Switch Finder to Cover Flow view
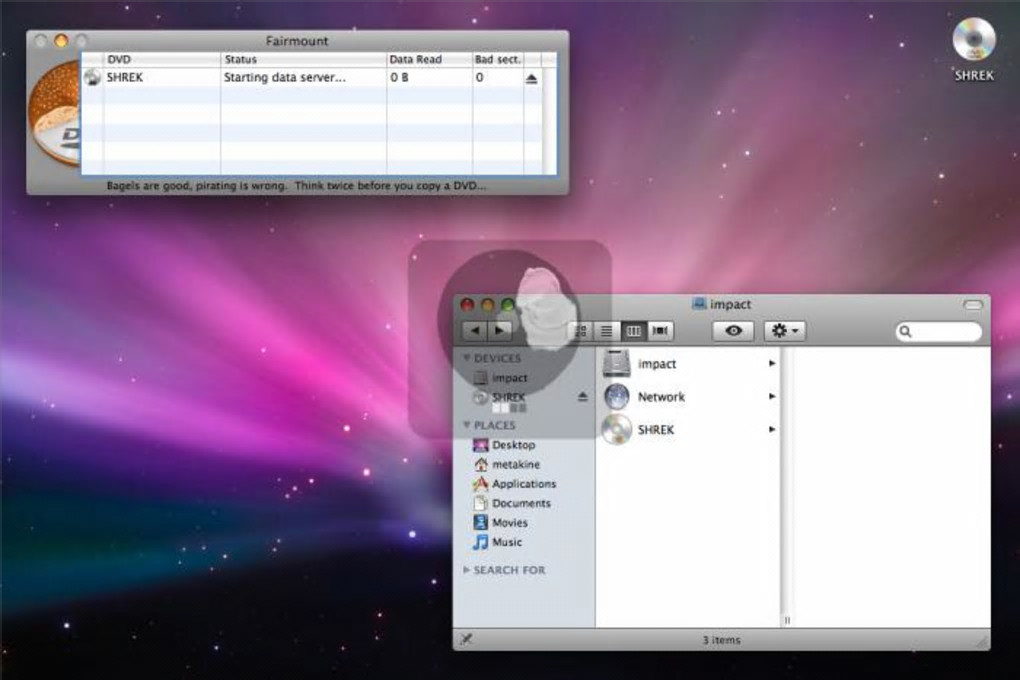Screen dimensions: 1020x680 (x=660, y=331)
